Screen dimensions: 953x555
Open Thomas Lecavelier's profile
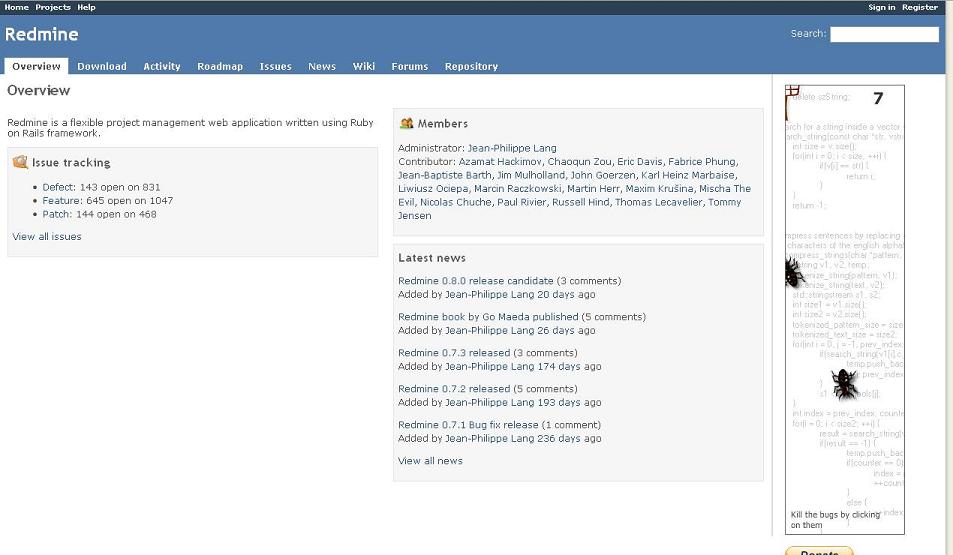(658, 202)
